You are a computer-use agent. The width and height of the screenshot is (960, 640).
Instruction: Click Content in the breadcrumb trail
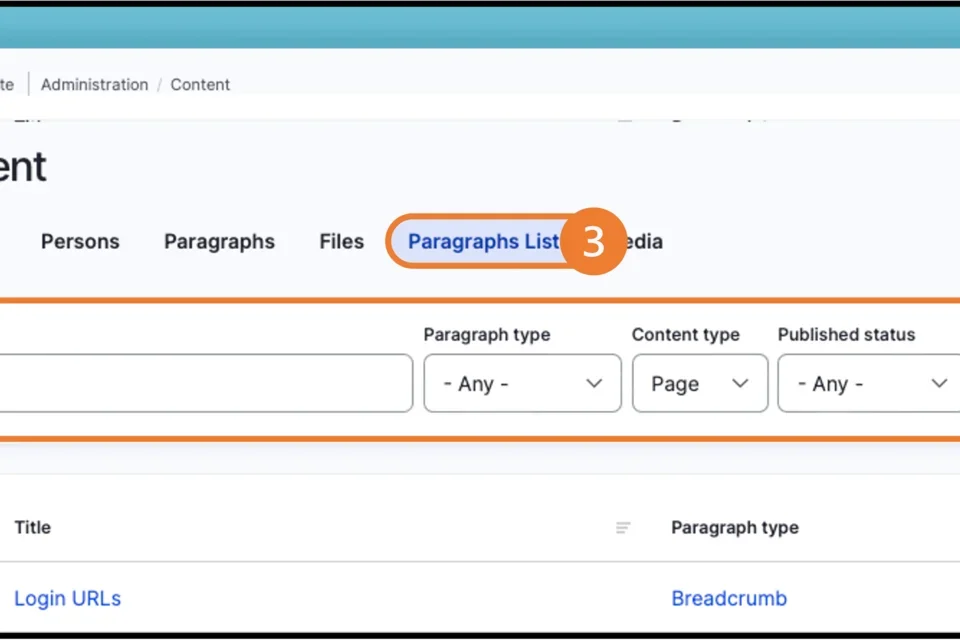(x=199, y=85)
